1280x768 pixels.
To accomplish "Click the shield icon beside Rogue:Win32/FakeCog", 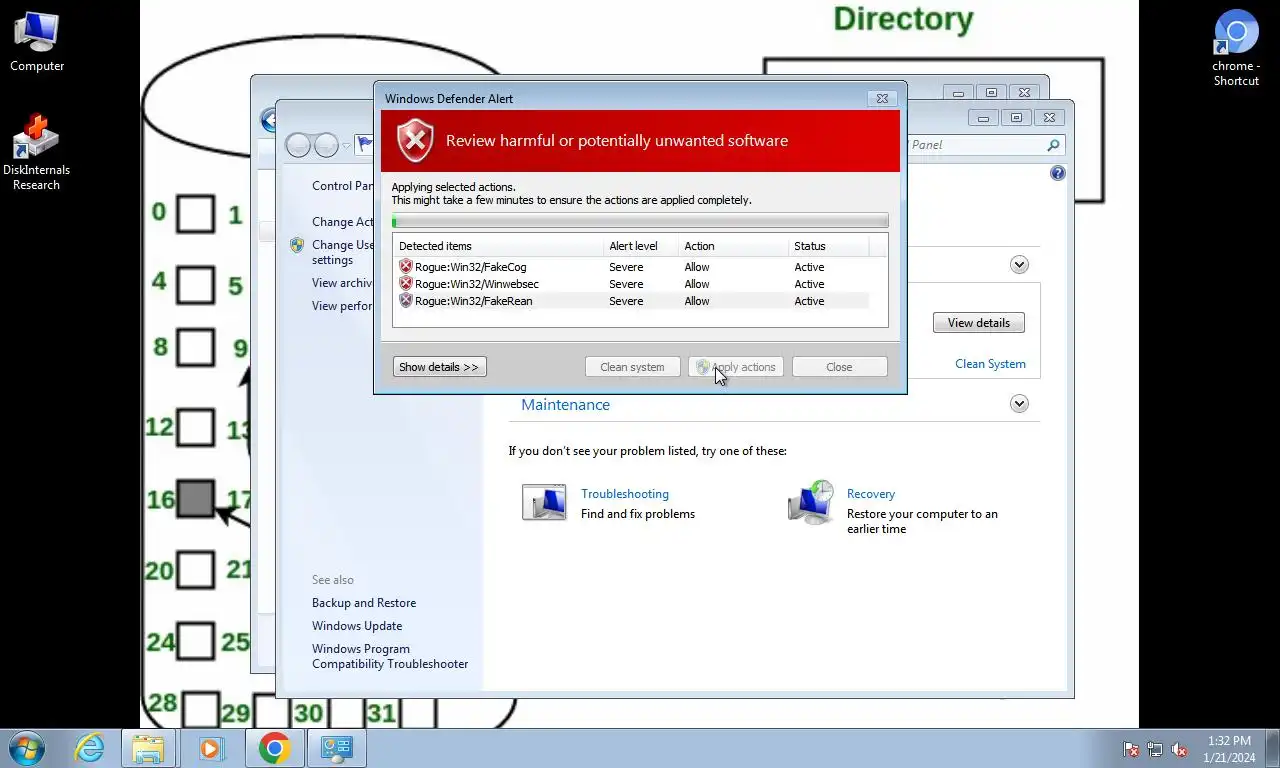I will [x=405, y=267].
